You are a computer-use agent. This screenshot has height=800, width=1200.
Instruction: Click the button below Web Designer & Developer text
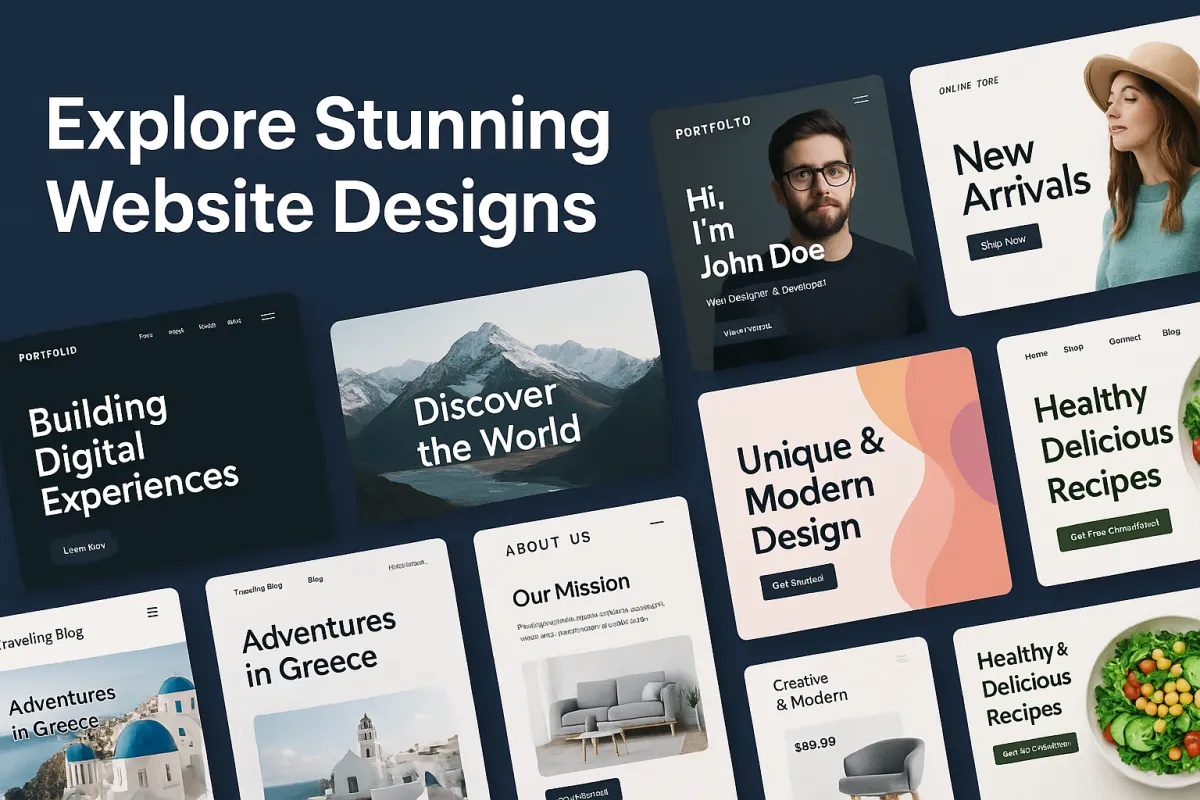(748, 328)
